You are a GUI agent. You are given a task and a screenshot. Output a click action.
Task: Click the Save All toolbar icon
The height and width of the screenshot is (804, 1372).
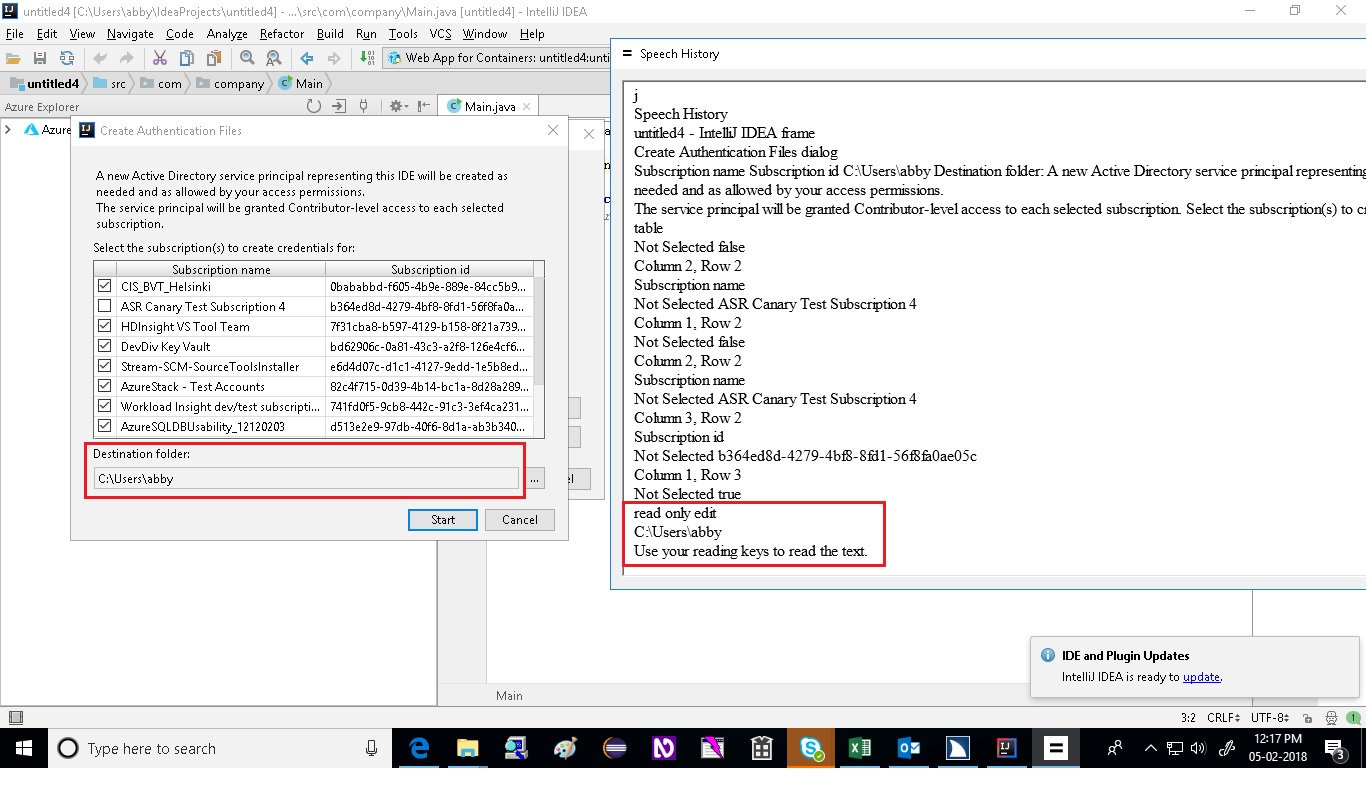pos(40,58)
